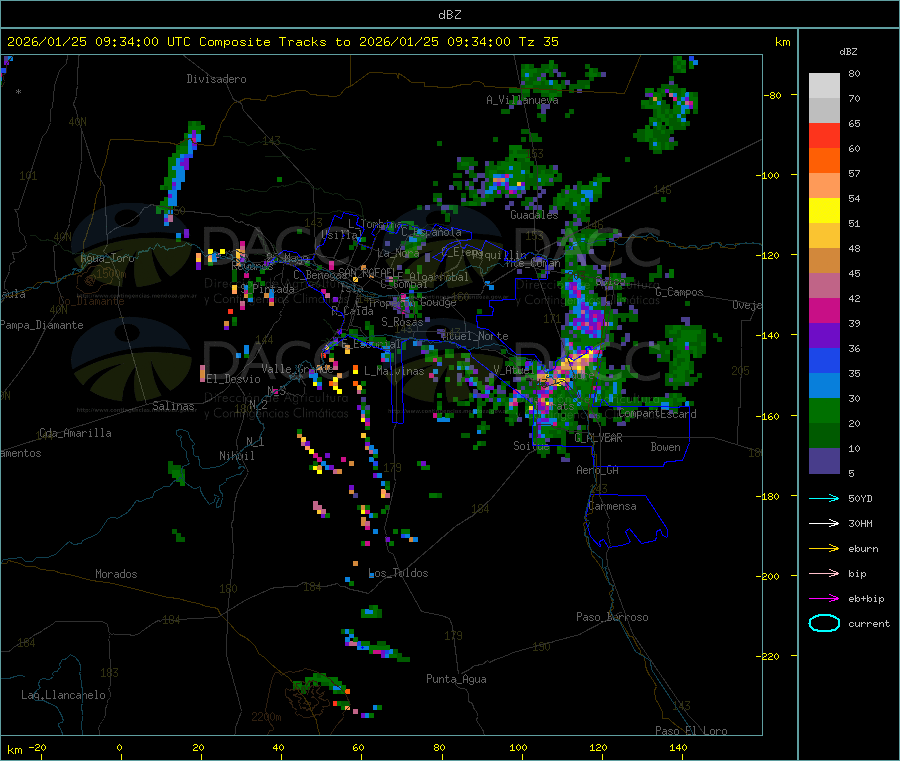Click the Salinas map label

point(173,406)
